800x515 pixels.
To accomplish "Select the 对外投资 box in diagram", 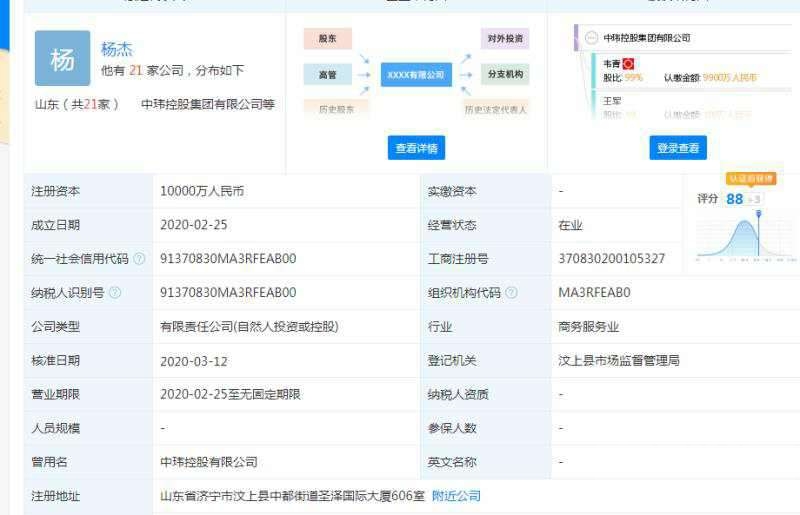I will tap(506, 39).
